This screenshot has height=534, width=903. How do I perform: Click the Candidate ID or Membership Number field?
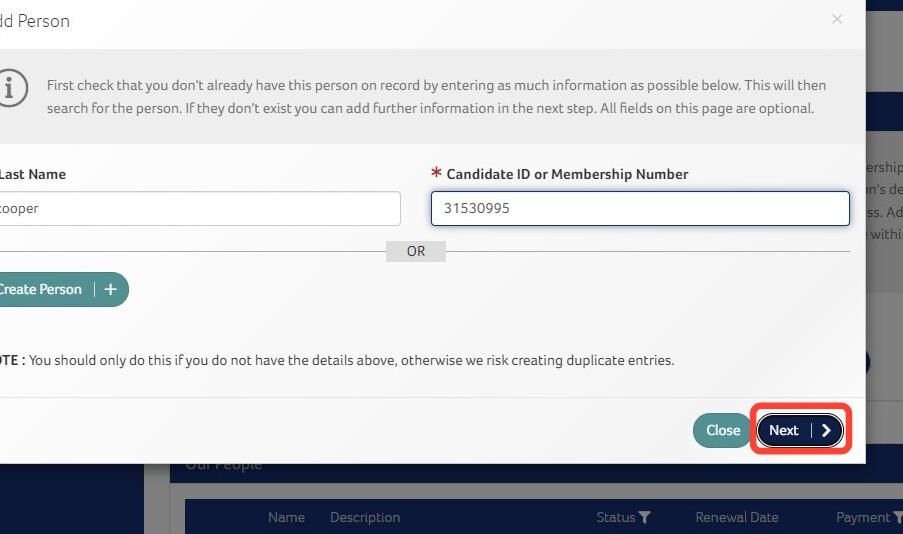[x=640, y=209]
